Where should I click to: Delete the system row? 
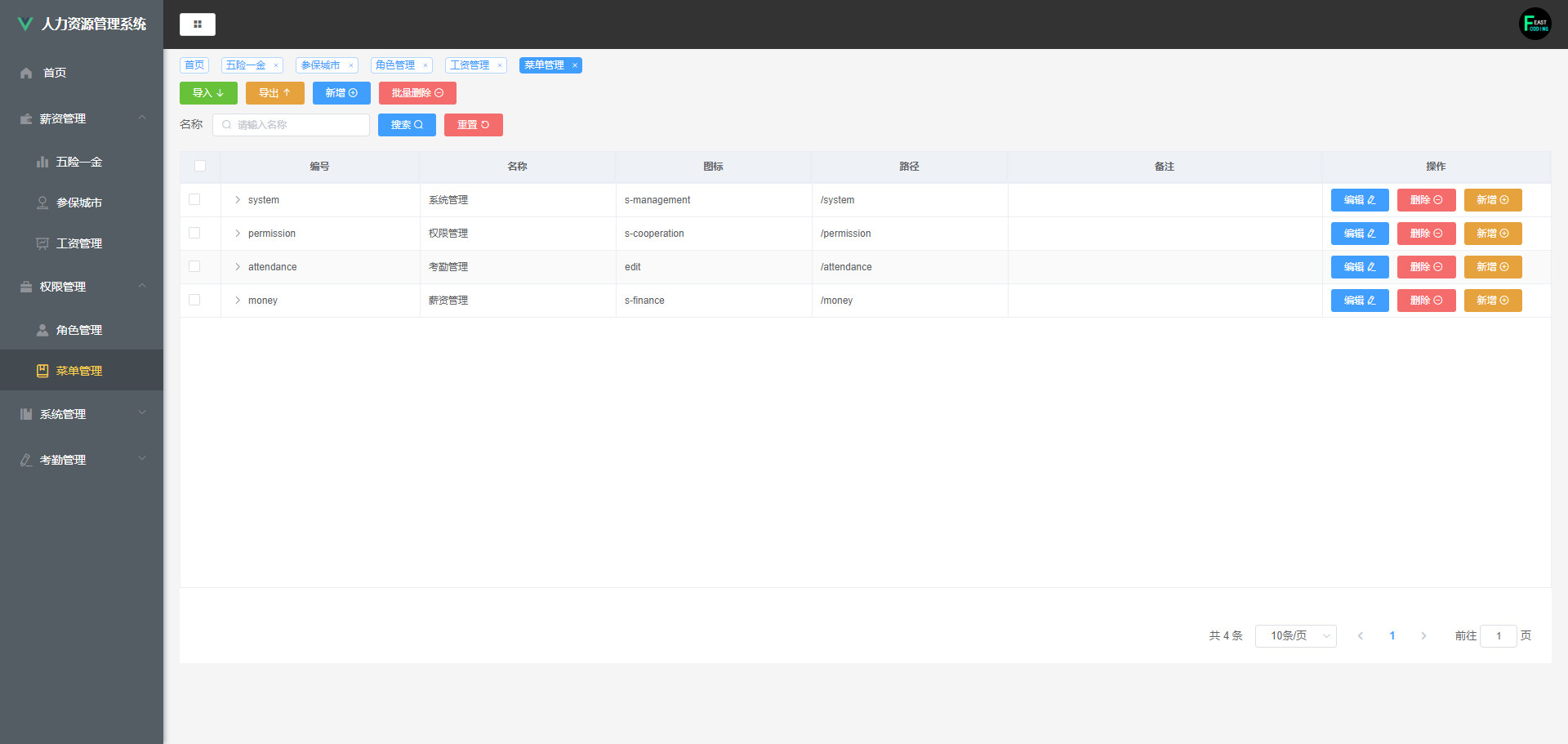pos(1426,200)
